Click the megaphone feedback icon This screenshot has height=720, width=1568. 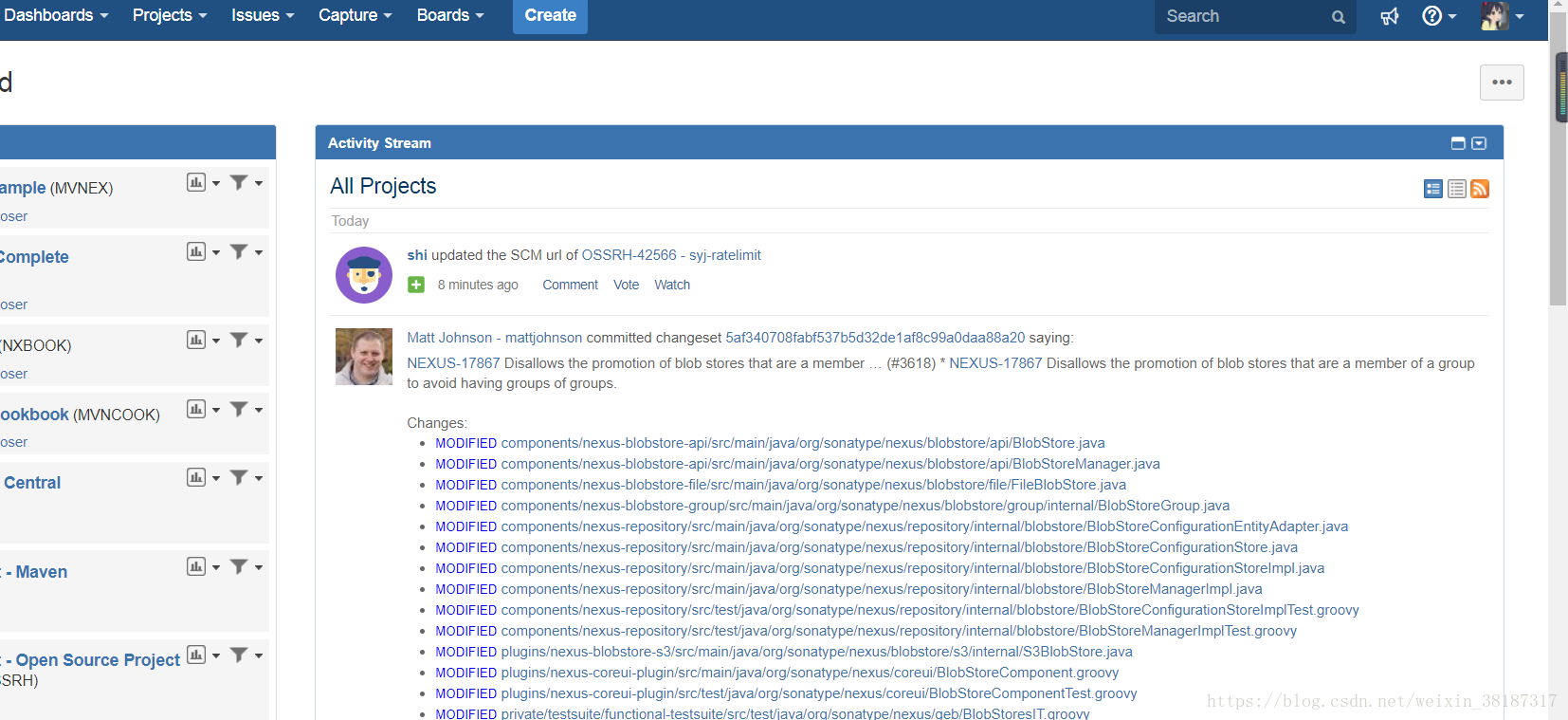pos(1390,16)
